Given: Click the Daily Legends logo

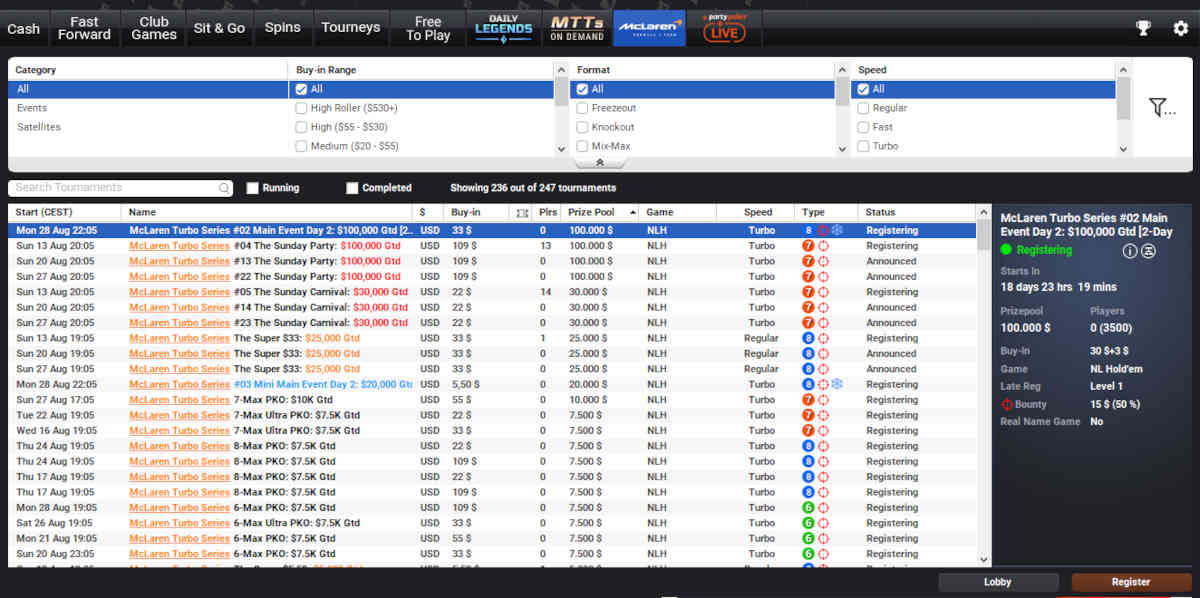Looking at the screenshot, I should click(503, 28).
